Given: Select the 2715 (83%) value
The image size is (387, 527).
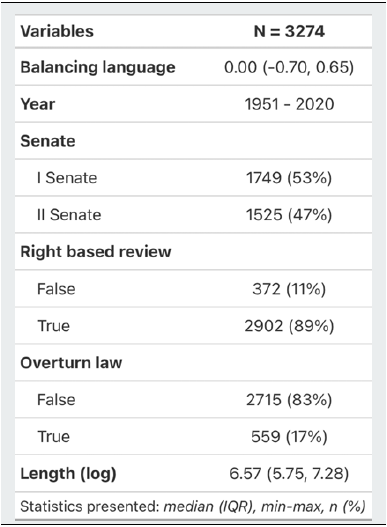Looking at the screenshot, I should (289, 400).
